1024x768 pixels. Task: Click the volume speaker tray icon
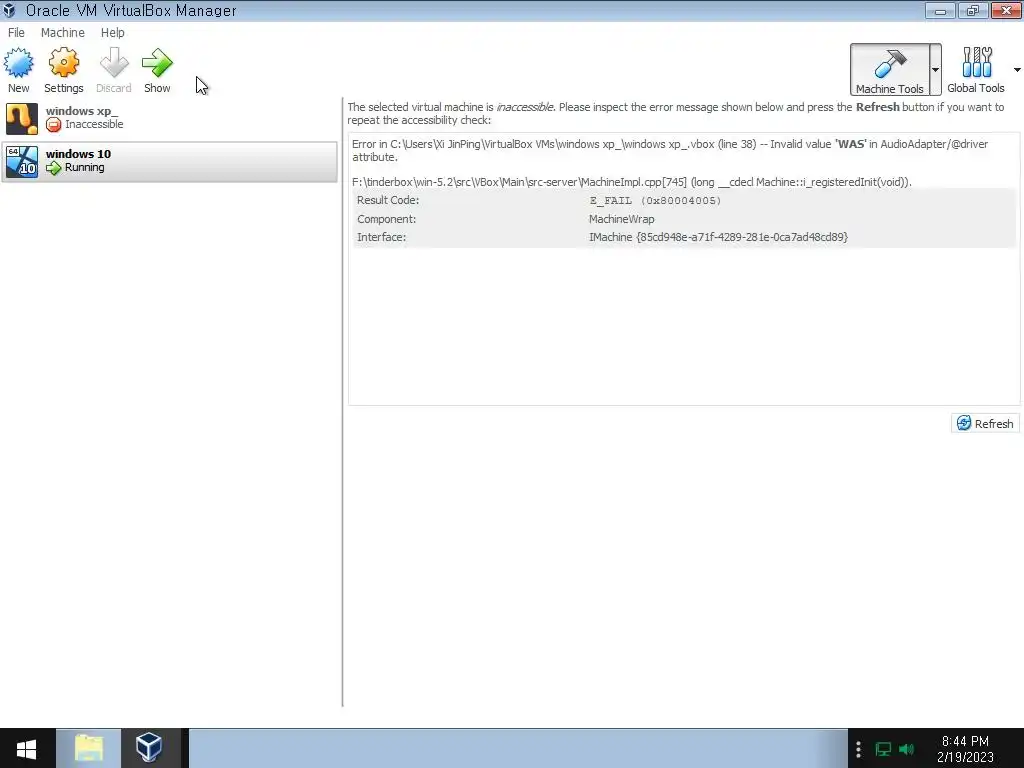point(906,749)
